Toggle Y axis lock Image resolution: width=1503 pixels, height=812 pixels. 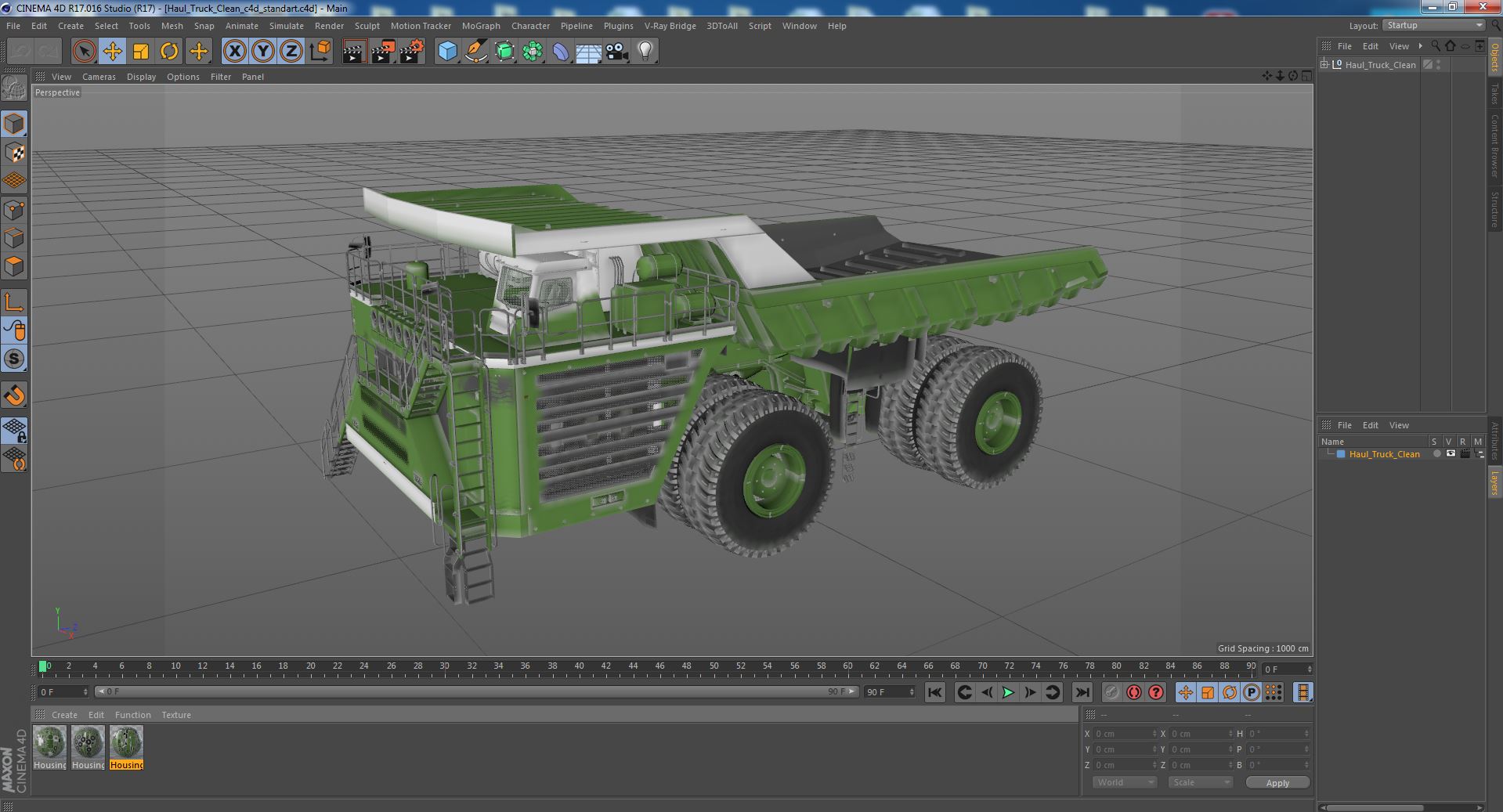click(263, 52)
